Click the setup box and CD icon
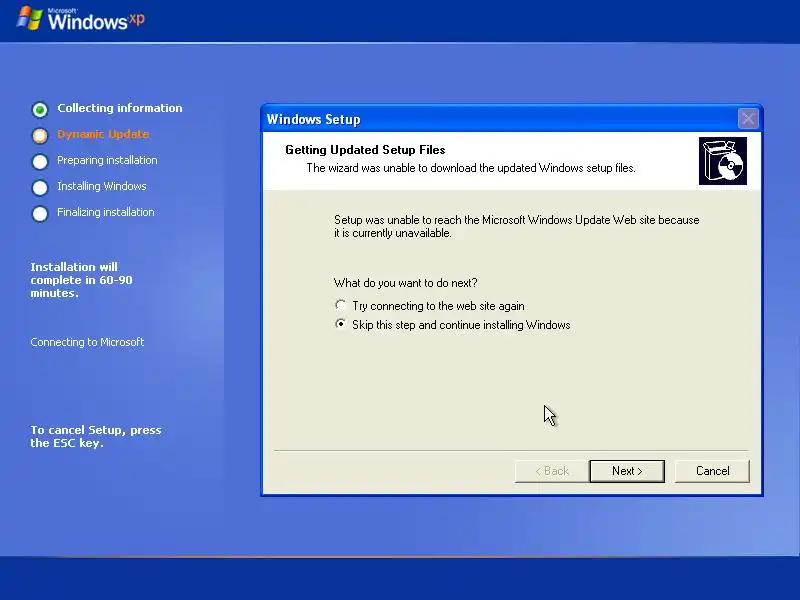 722,161
